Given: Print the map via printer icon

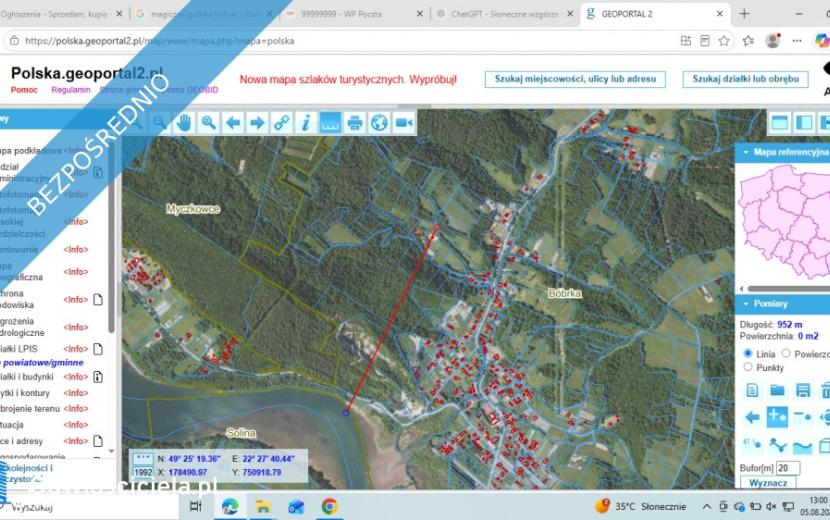Looking at the screenshot, I should point(355,123).
